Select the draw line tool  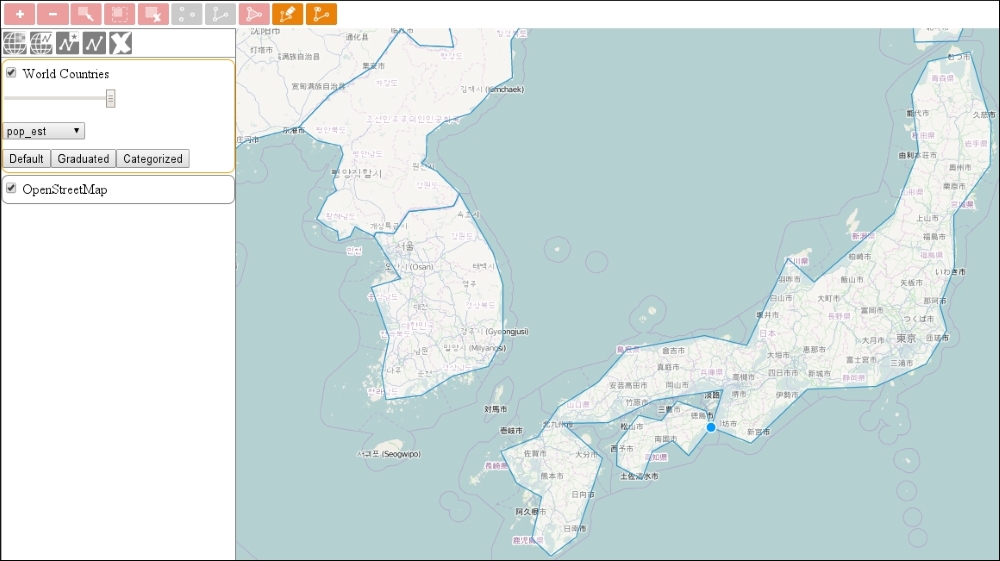coord(220,14)
